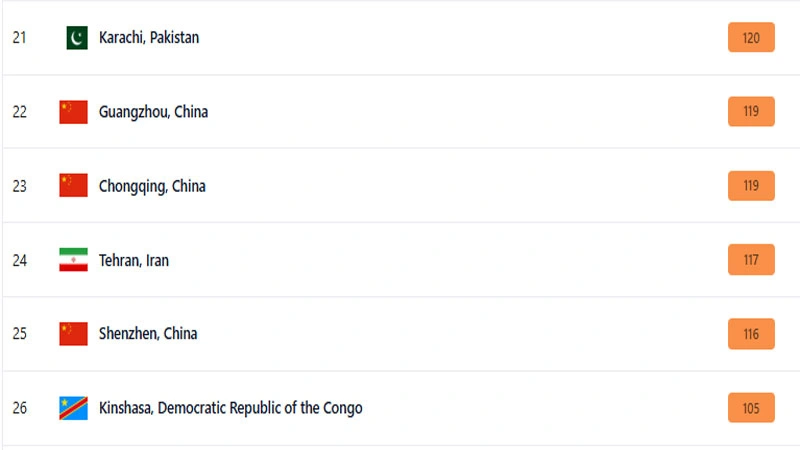The height and width of the screenshot is (450, 800).
Task: Click the orange 120 AQI badge
Action: [751, 38]
